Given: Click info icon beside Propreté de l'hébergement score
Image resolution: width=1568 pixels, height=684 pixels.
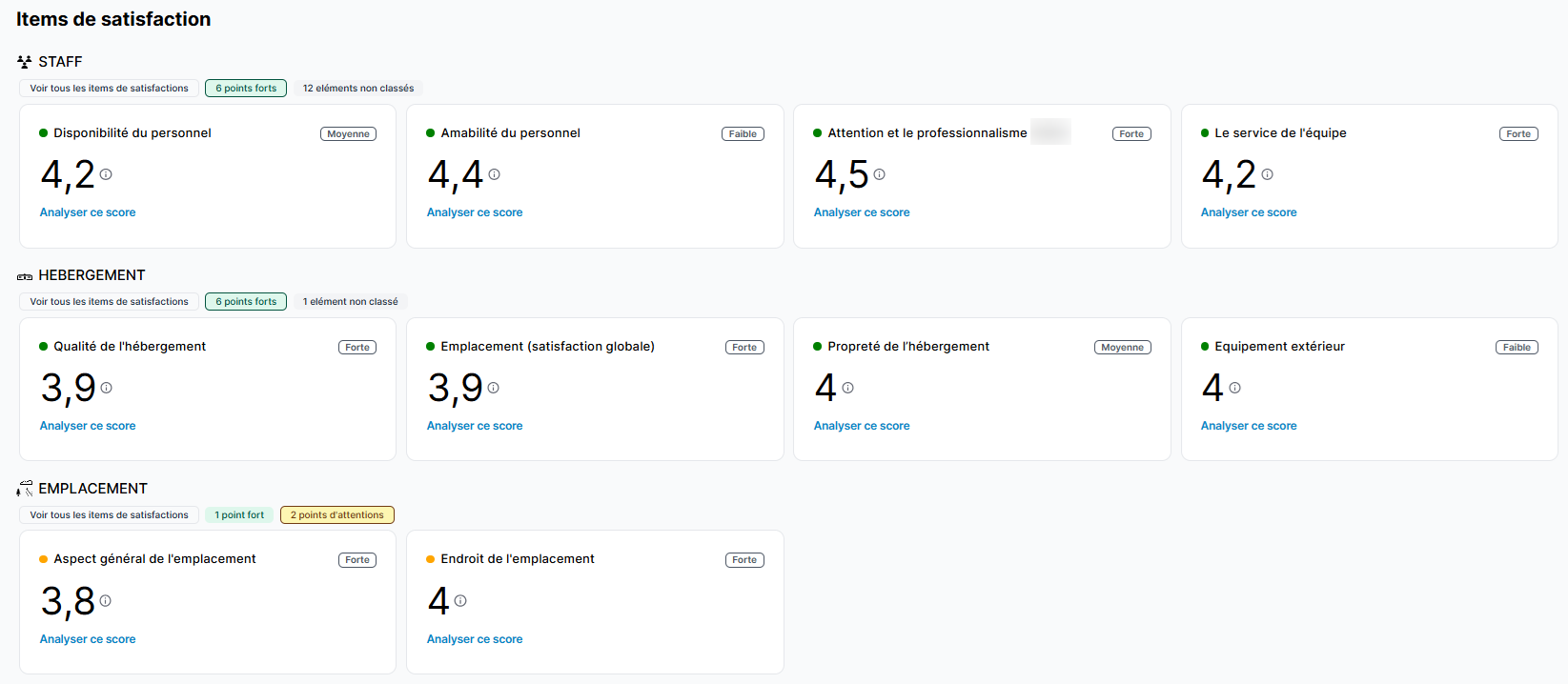Looking at the screenshot, I should point(847,388).
